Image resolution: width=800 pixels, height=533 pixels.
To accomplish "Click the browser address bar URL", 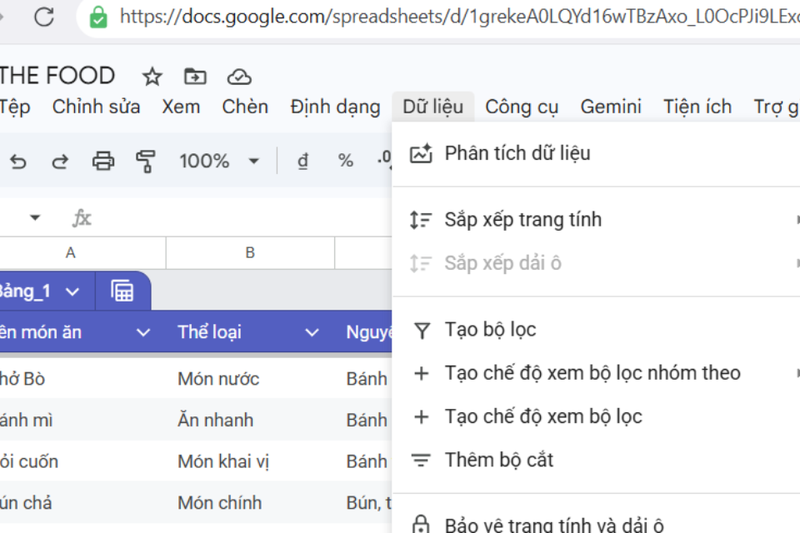I will click(x=459, y=17).
